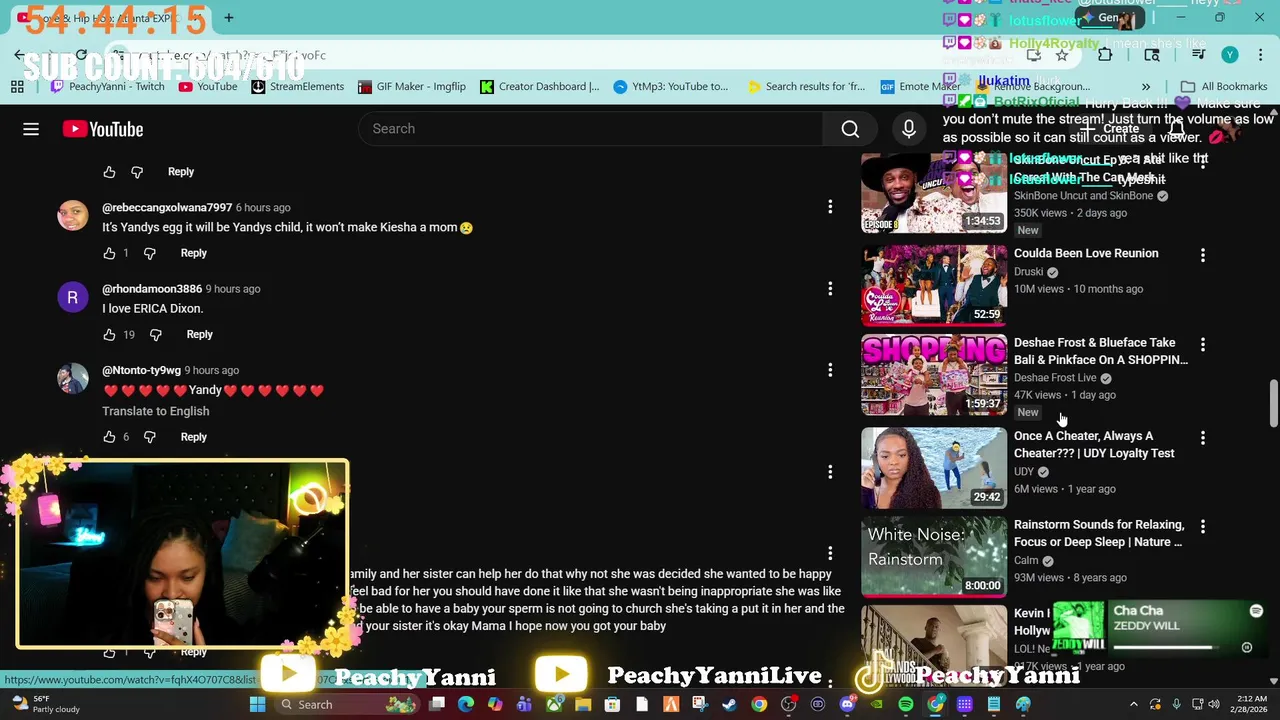Open Spotify from the taskbar
Image resolution: width=1280 pixels, height=720 pixels.
point(905,704)
